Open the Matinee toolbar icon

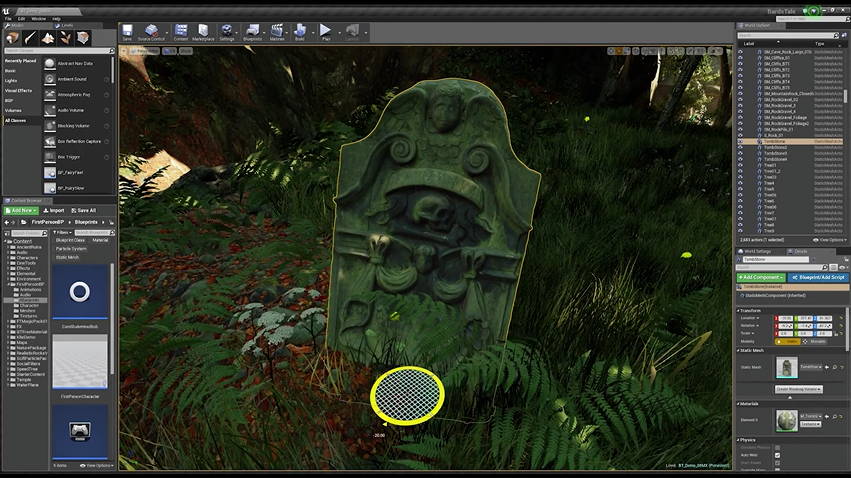point(277,30)
